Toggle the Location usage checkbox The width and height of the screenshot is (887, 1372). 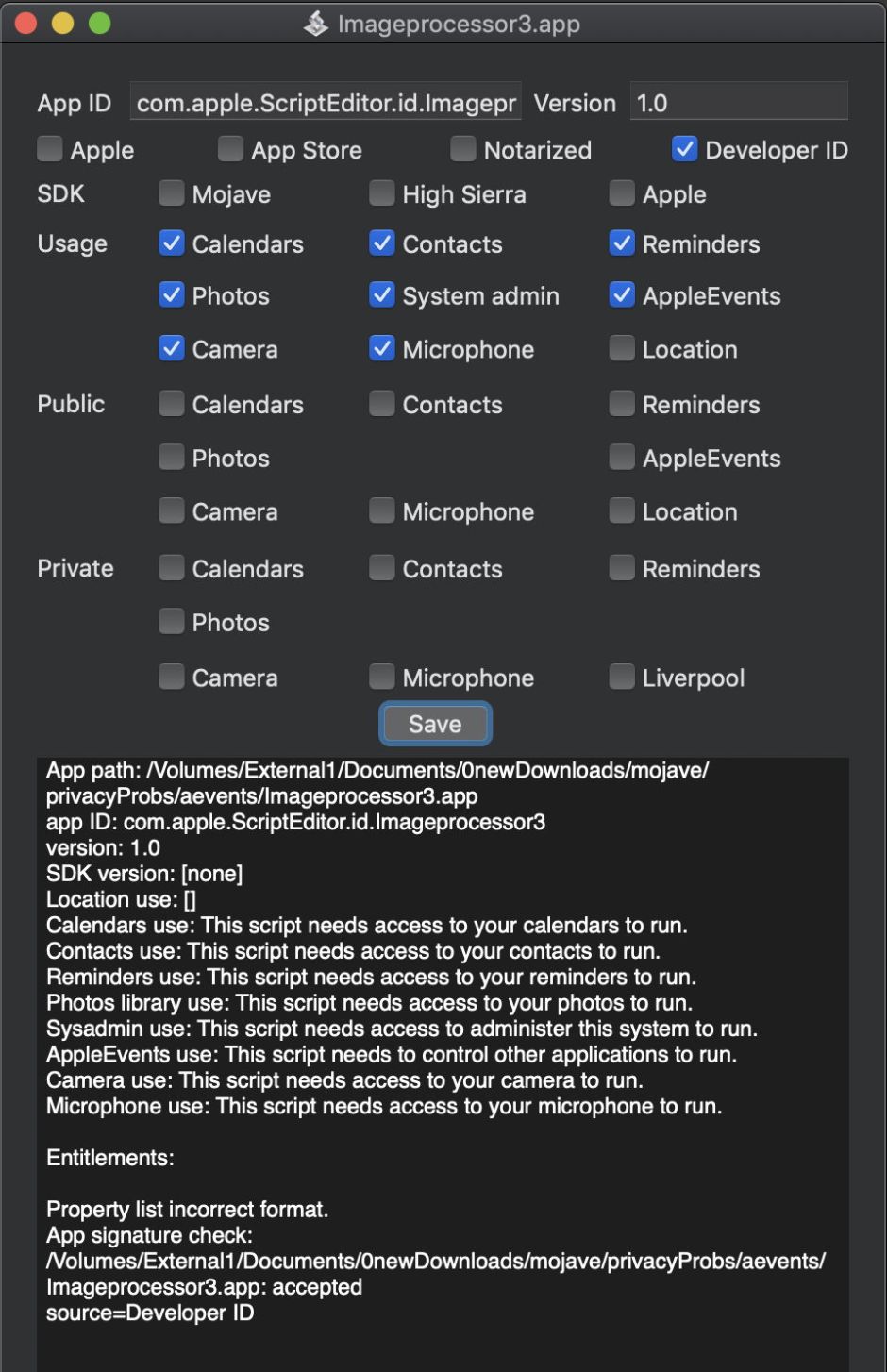622,348
